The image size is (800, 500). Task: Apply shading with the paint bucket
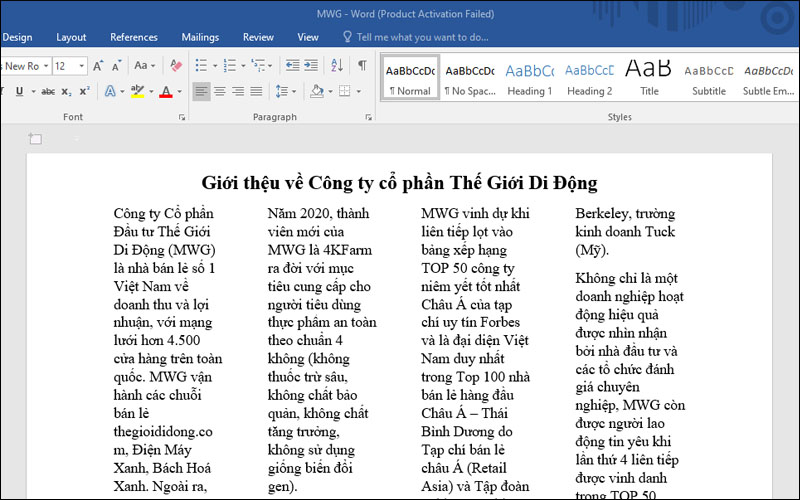(x=317, y=91)
